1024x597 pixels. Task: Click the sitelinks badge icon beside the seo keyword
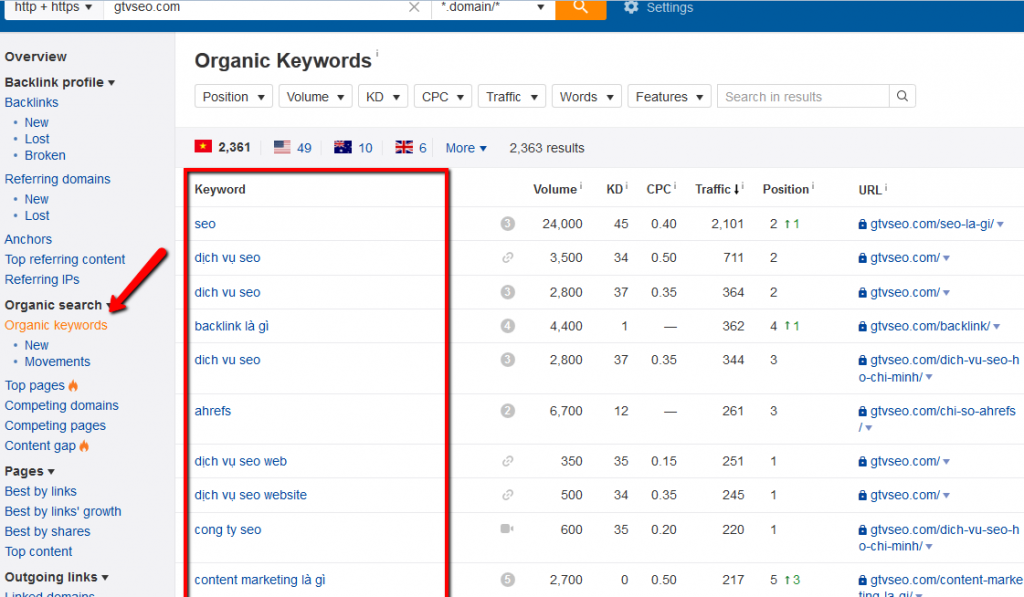(x=505, y=224)
